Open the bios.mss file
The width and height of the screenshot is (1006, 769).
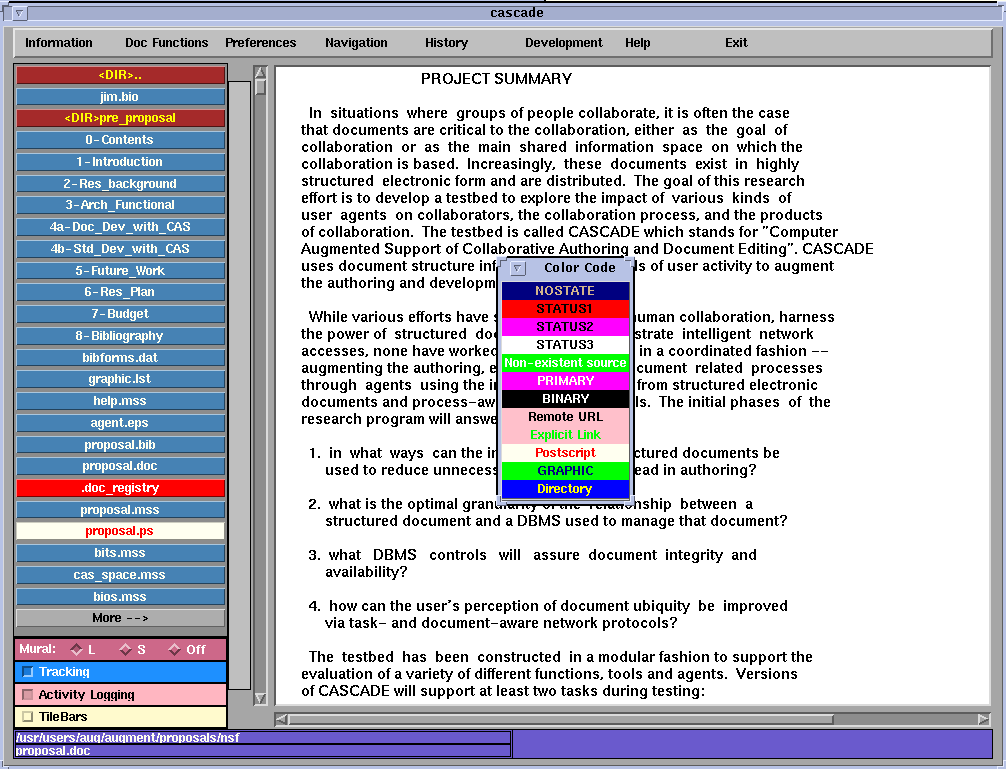tap(120, 596)
